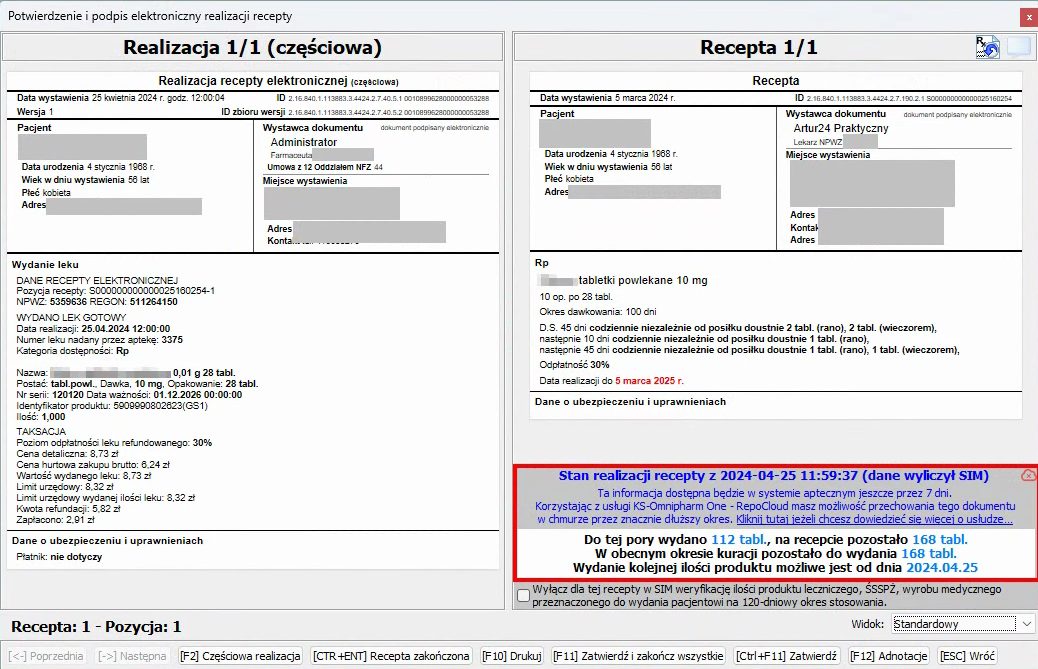Click 'tabletki powlekane 10 mg' text
1038x669 pixels.
tap(643, 280)
